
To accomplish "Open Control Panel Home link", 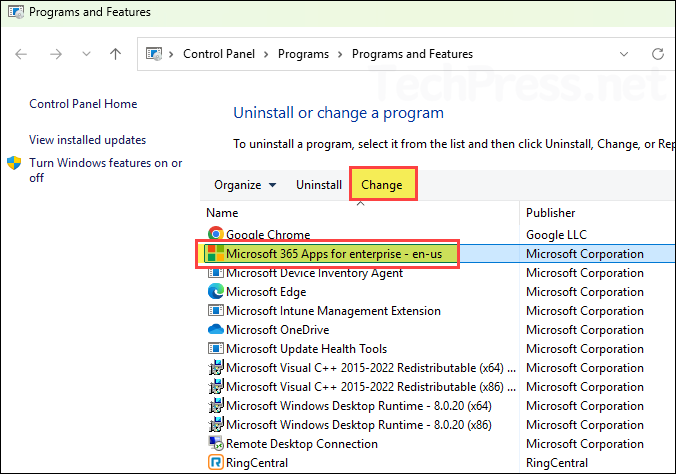I will point(83,104).
